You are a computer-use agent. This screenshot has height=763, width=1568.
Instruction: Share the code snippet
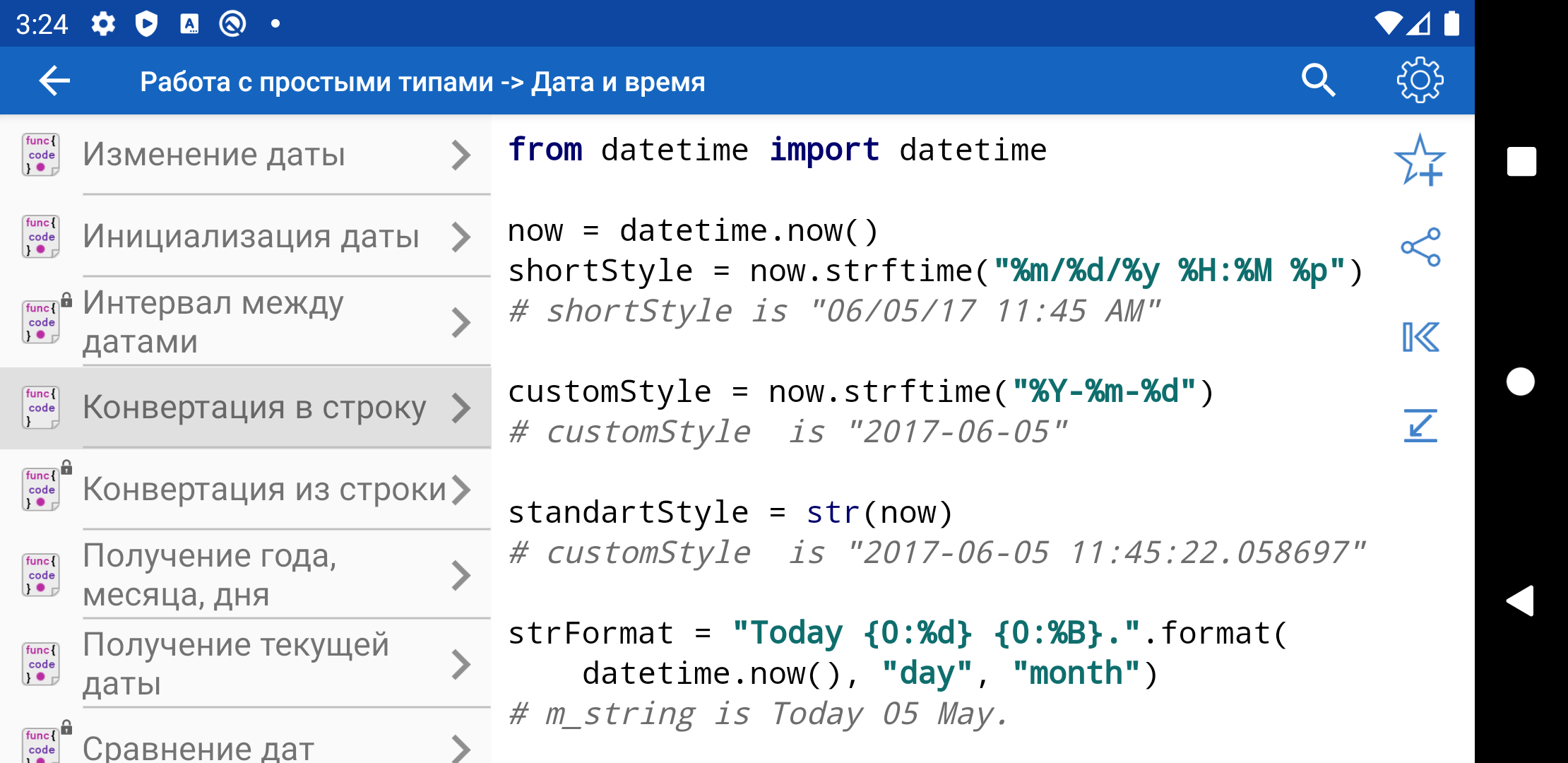[x=1420, y=247]
